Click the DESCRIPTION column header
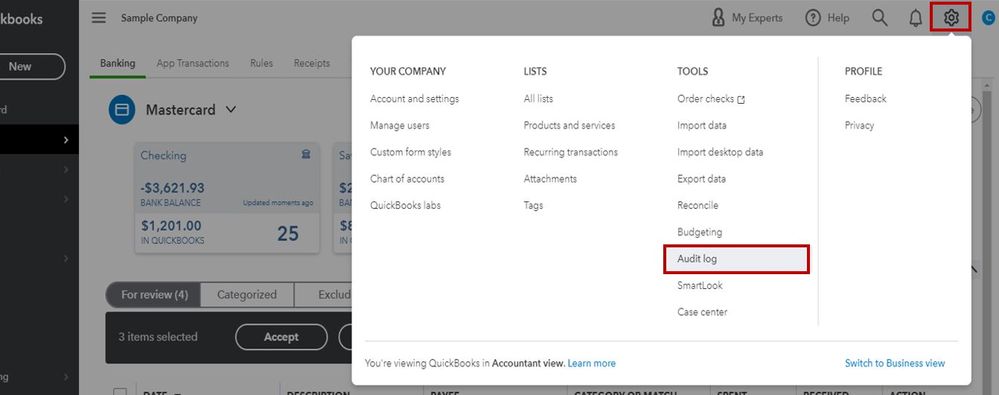999x395 pixels. point(319,393)
